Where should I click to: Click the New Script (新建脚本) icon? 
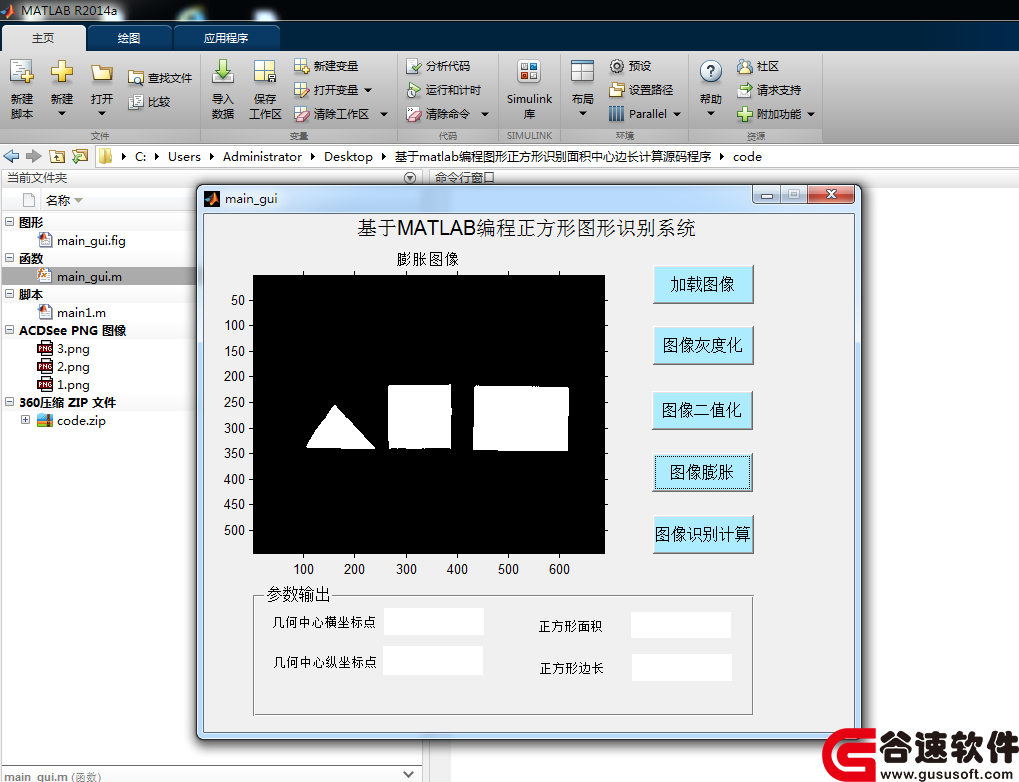point(21,72)
